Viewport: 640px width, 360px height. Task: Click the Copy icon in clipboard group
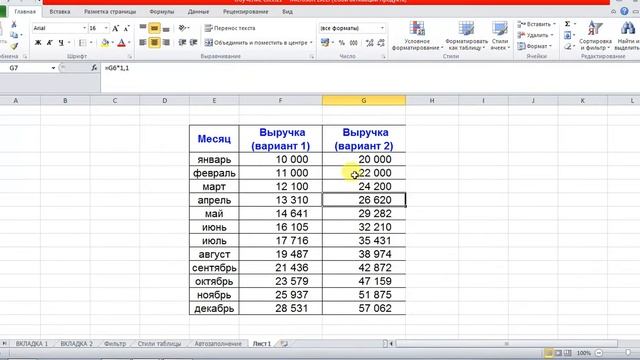tap(13, 36)
